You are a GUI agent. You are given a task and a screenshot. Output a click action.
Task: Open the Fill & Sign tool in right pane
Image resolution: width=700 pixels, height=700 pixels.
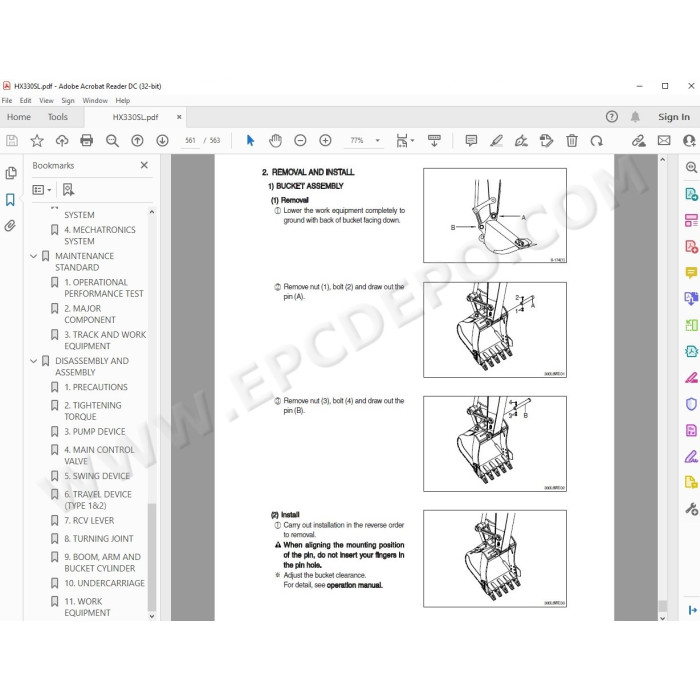(691, 457)
